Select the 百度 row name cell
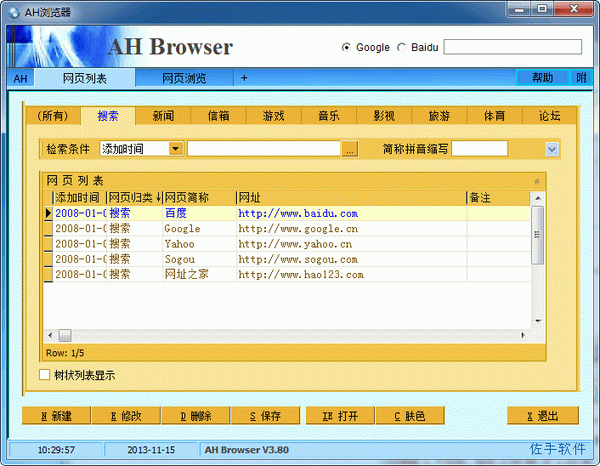 pos(199,213)
